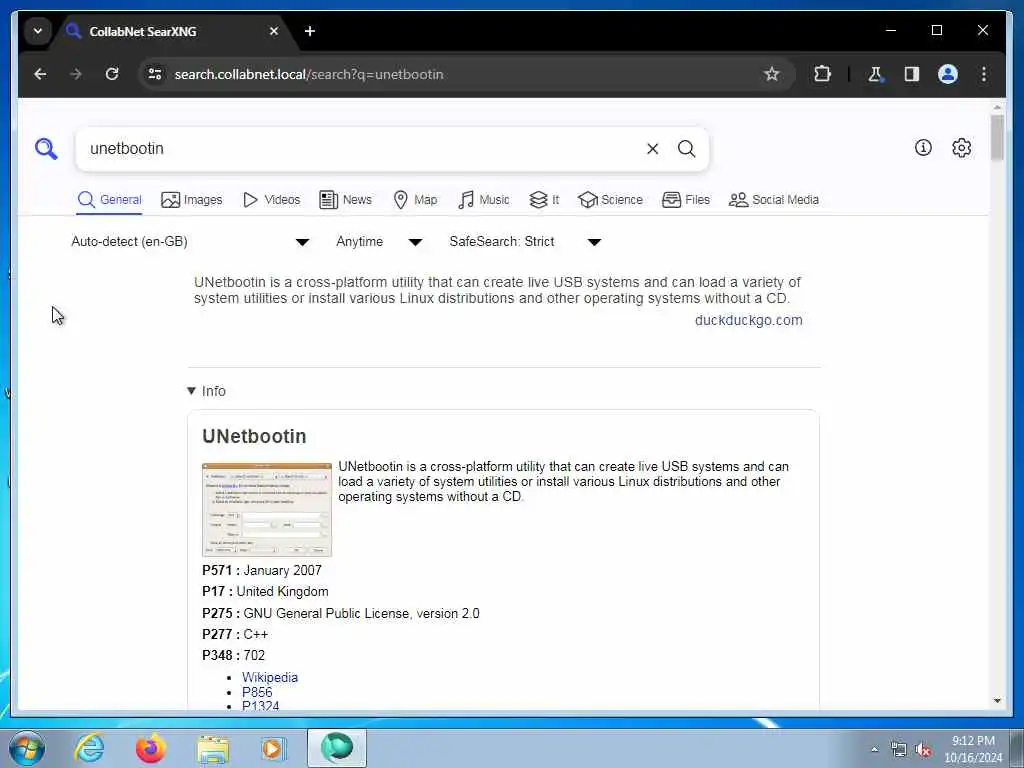Screen dimensions: 1024x768
Task: Open Anytime time range dropdown
Action: point(379,242)
